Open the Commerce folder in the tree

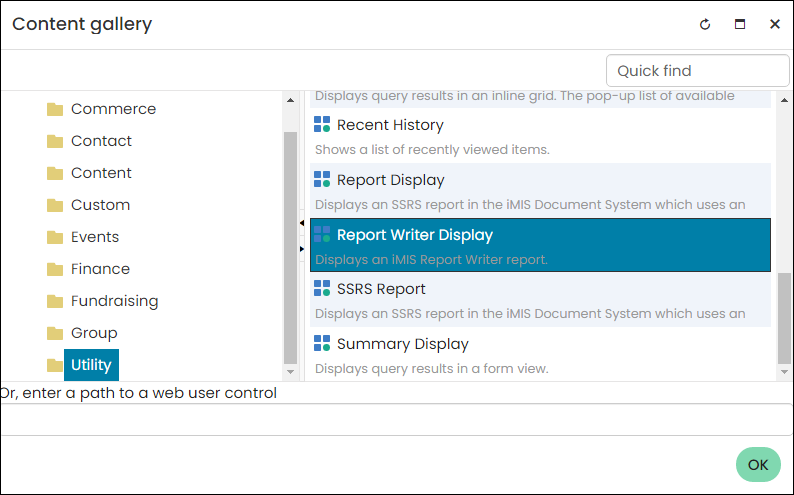[113, 109]
